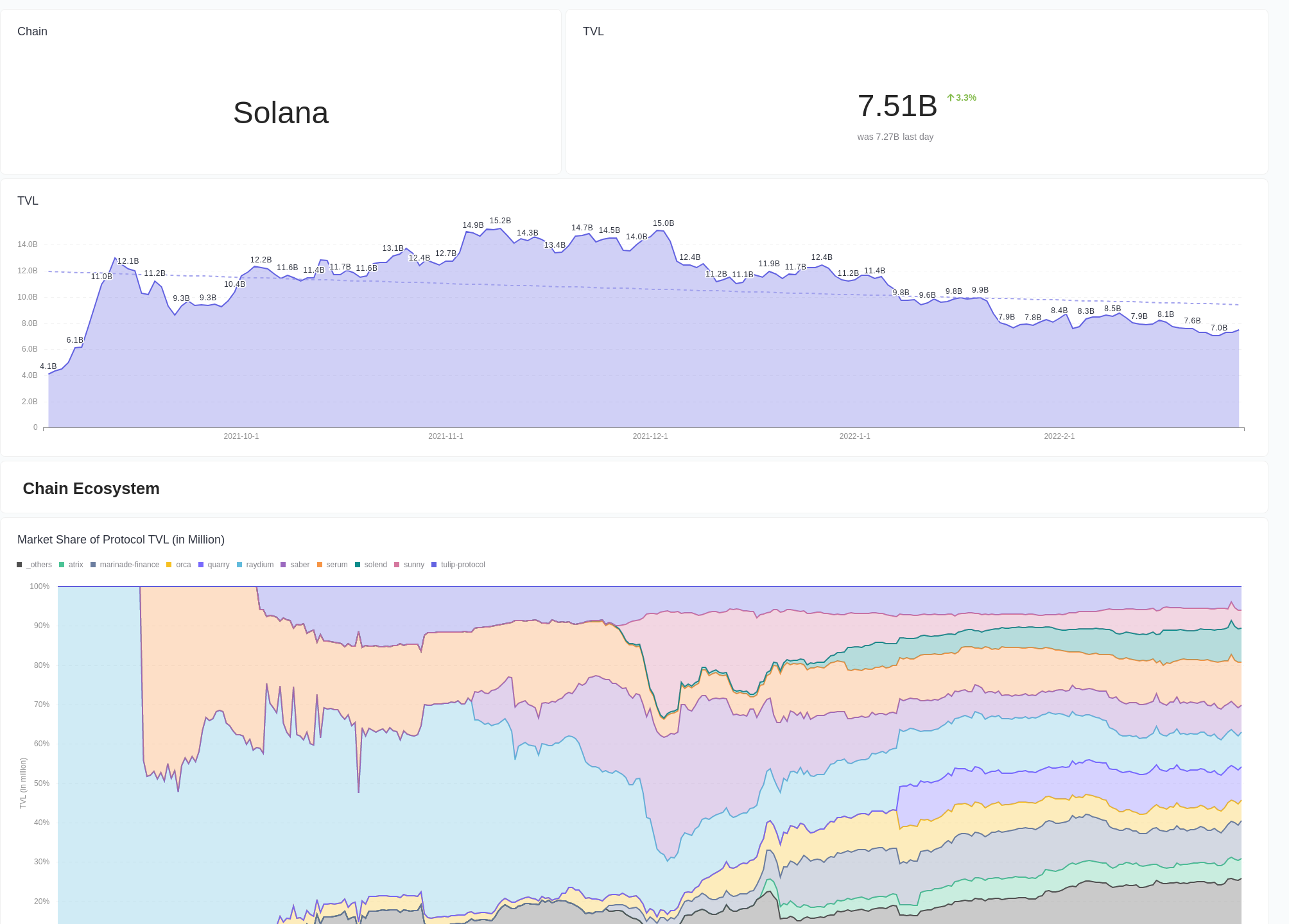Click the 2021-12-1 axis label

[x=650, y=436]
